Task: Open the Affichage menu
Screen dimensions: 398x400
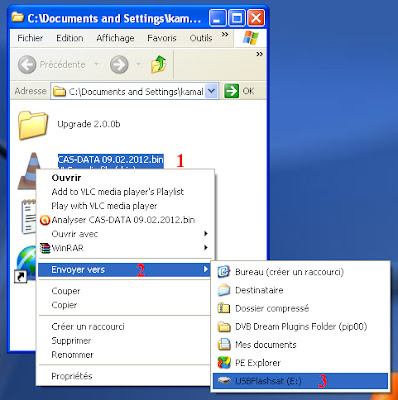Action: (x=115, y=38)
